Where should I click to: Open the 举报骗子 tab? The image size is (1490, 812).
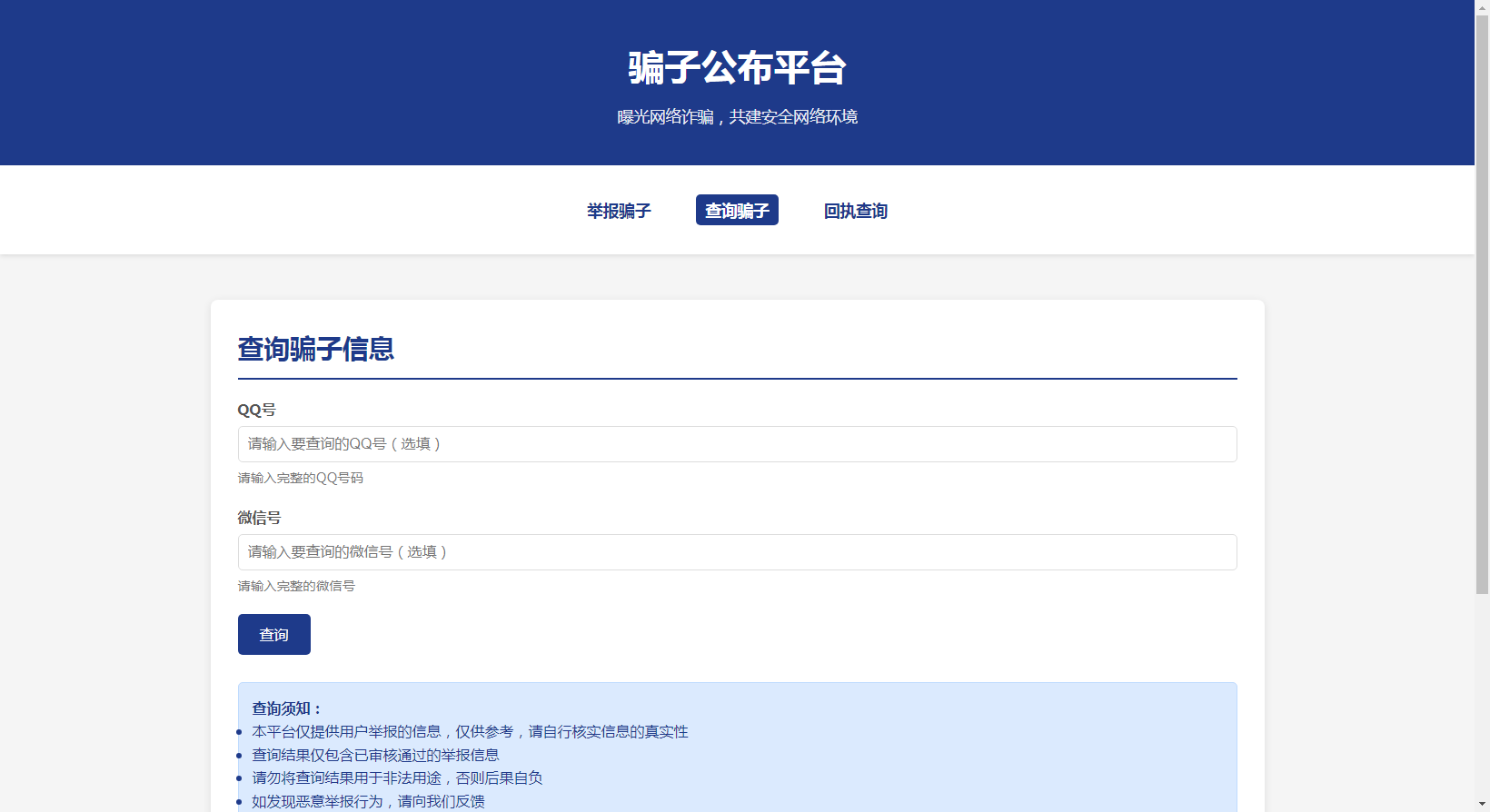[x=619, y=211]
